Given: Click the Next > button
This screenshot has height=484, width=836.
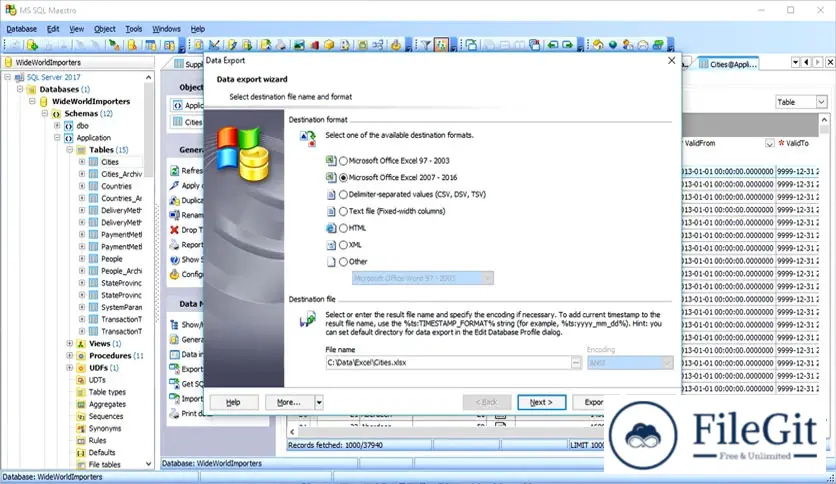Looking at the screenshot, I should [541, 402].
